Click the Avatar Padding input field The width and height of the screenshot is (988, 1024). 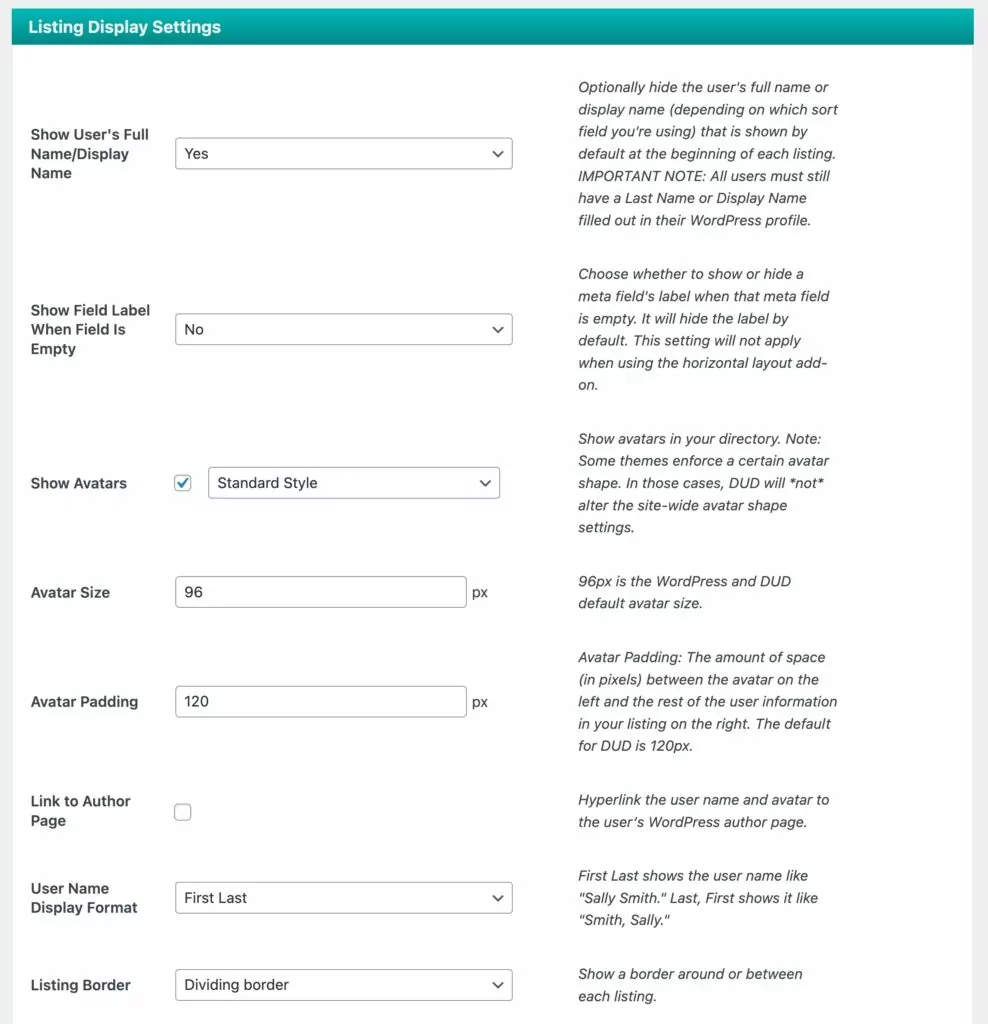(320, 702)
